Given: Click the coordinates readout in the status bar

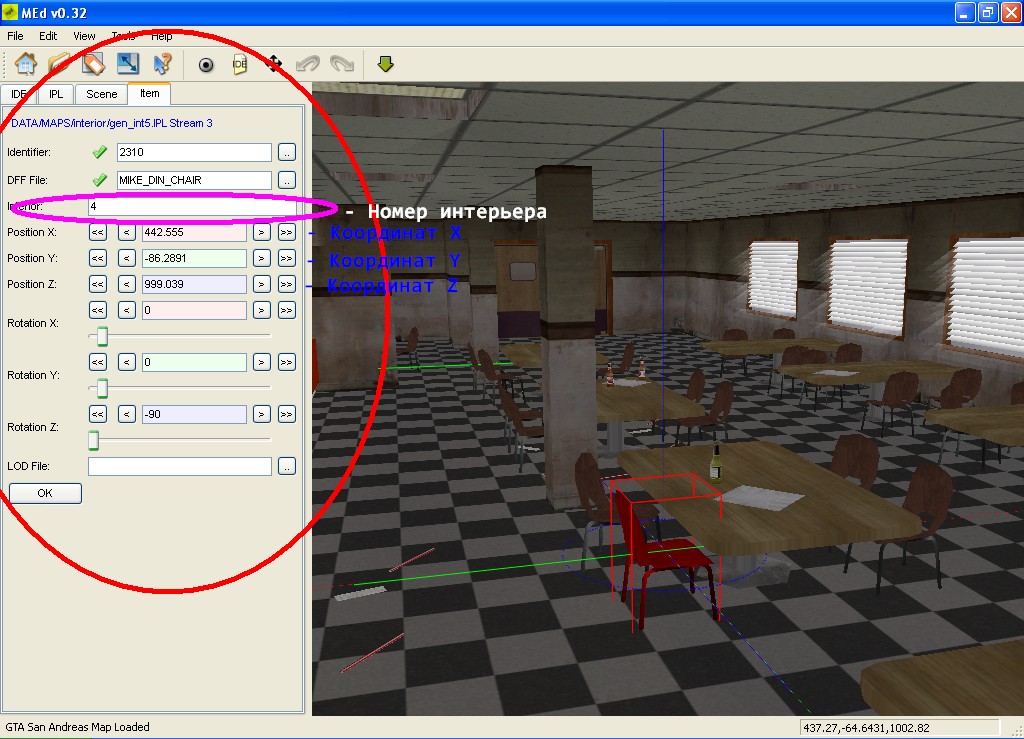Looking at the screenshot, I should pyautogui.click(x=899, y=728).
